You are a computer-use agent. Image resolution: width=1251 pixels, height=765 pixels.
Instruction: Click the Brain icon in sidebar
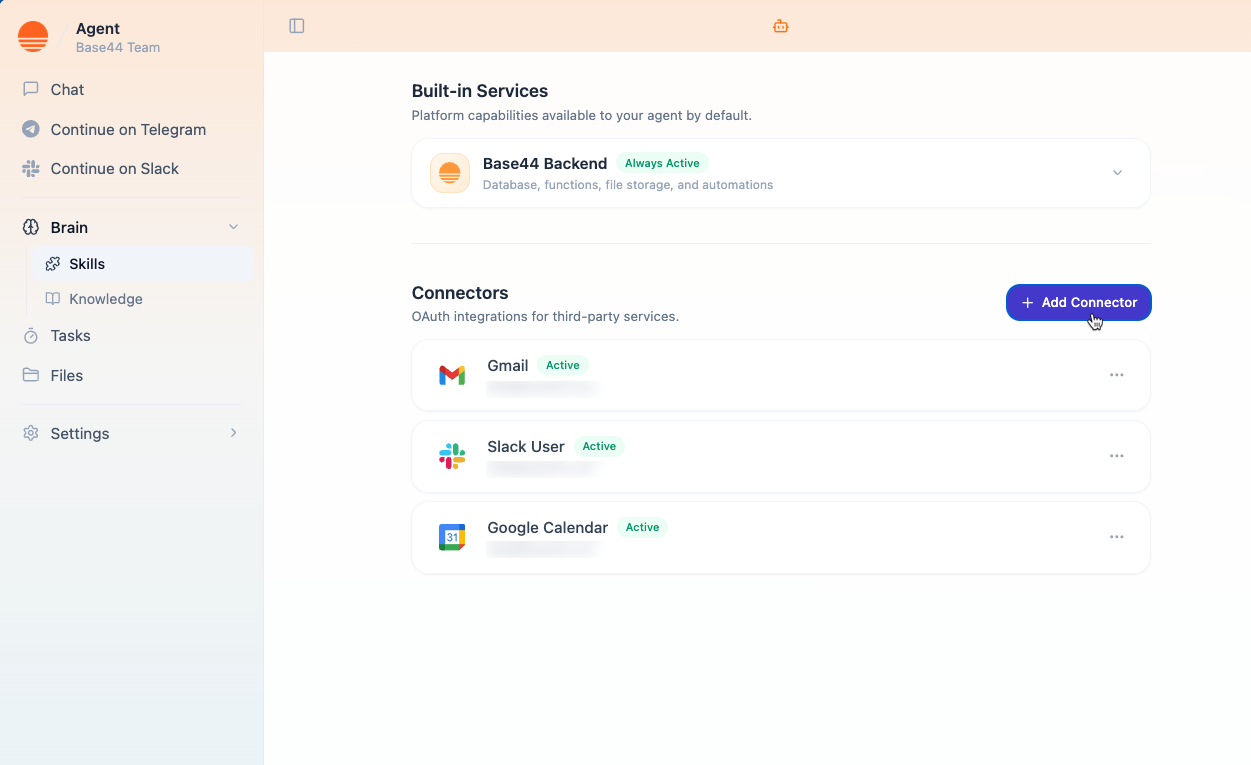[x=31, y=227]
